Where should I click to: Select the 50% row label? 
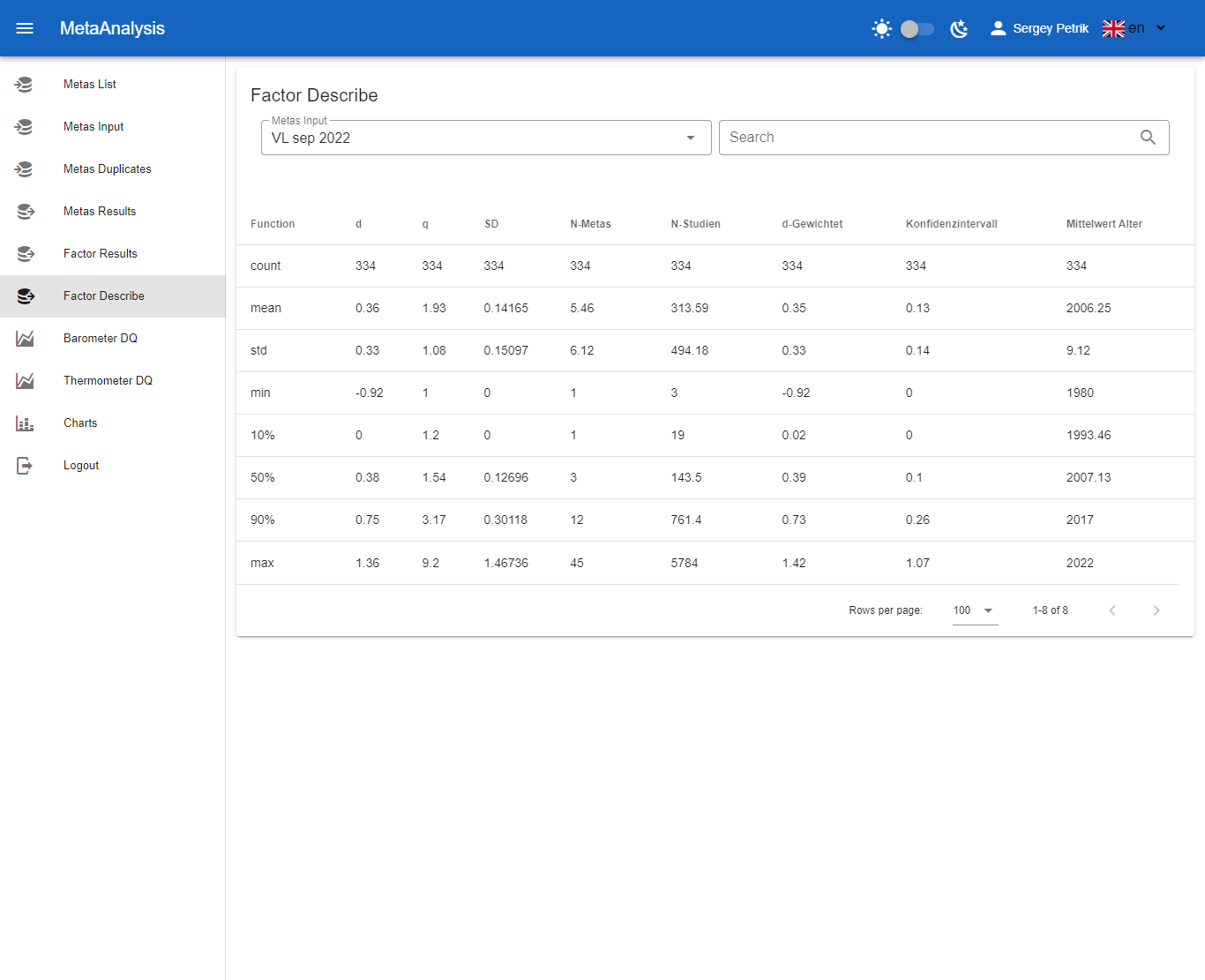[x=263, y=477]
